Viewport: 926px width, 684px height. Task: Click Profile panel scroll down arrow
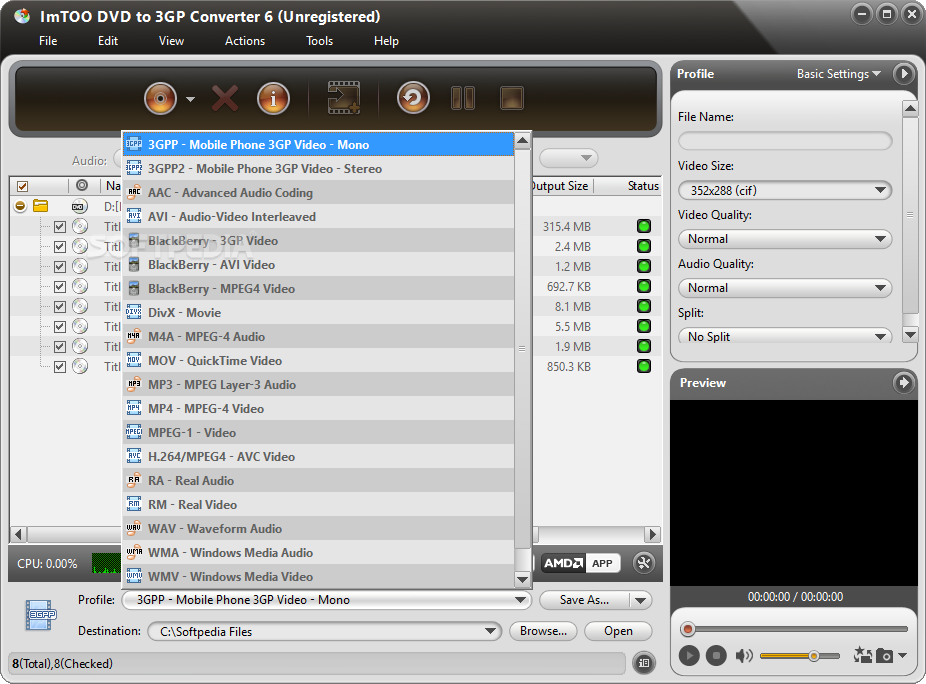[910, 335]
